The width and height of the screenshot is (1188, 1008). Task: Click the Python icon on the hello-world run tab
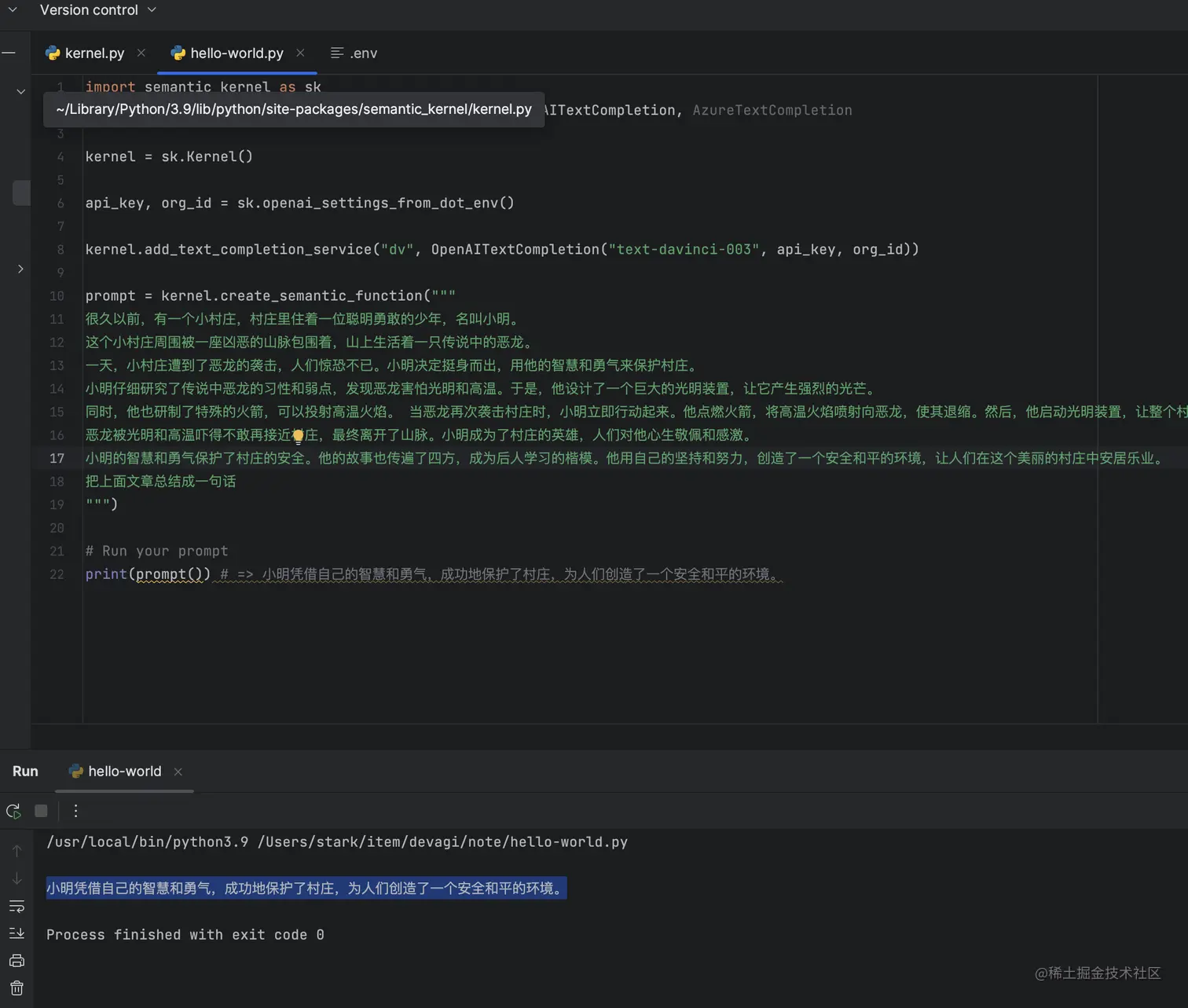(75, 771)
